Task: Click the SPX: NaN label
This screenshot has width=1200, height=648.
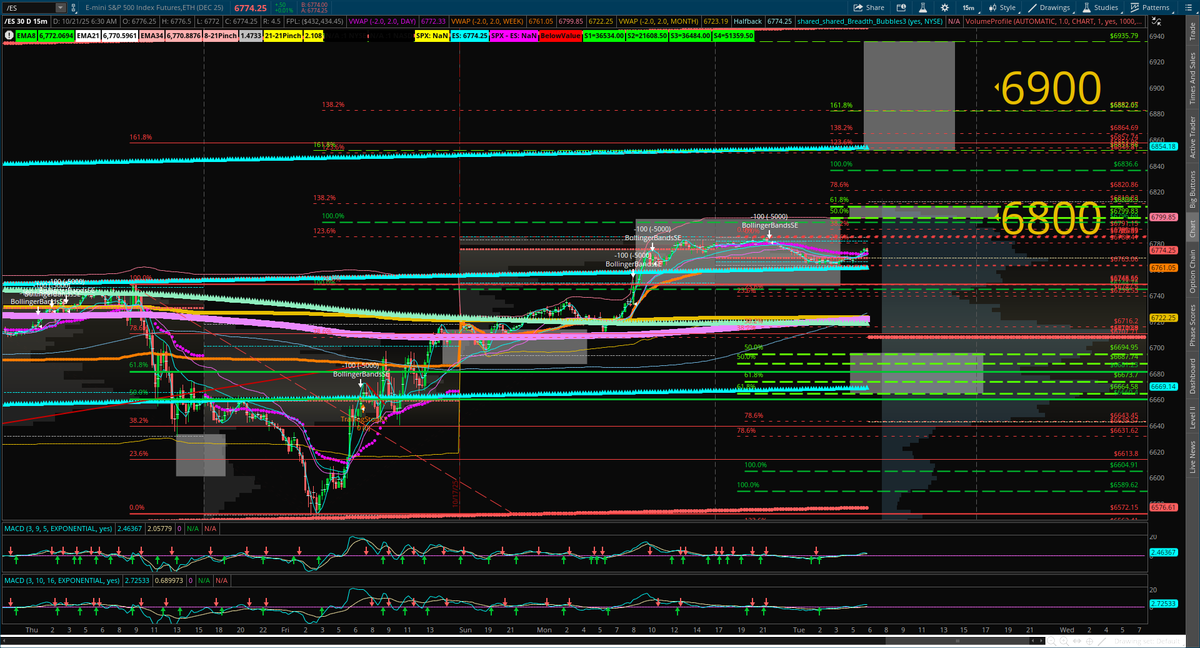Action: 432,36
